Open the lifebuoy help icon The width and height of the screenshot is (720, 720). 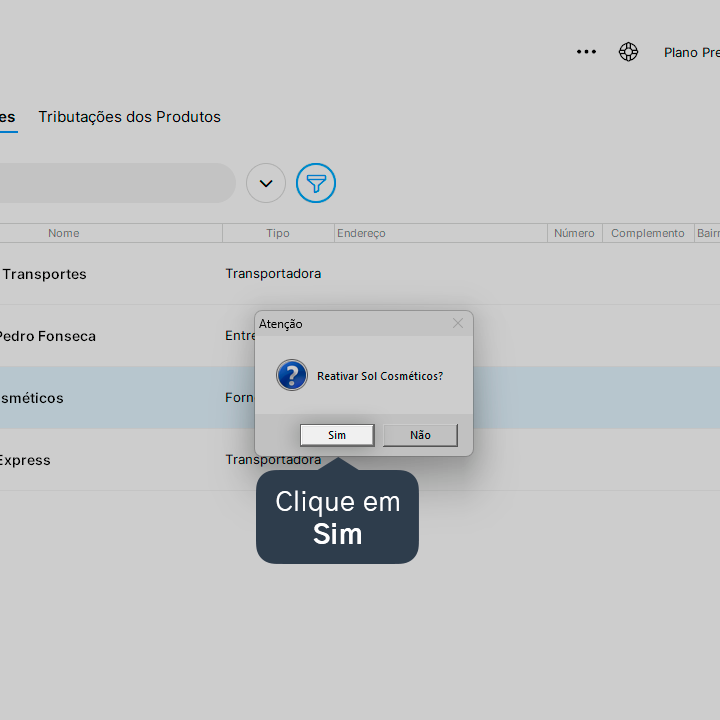click(x=628, y=51)
